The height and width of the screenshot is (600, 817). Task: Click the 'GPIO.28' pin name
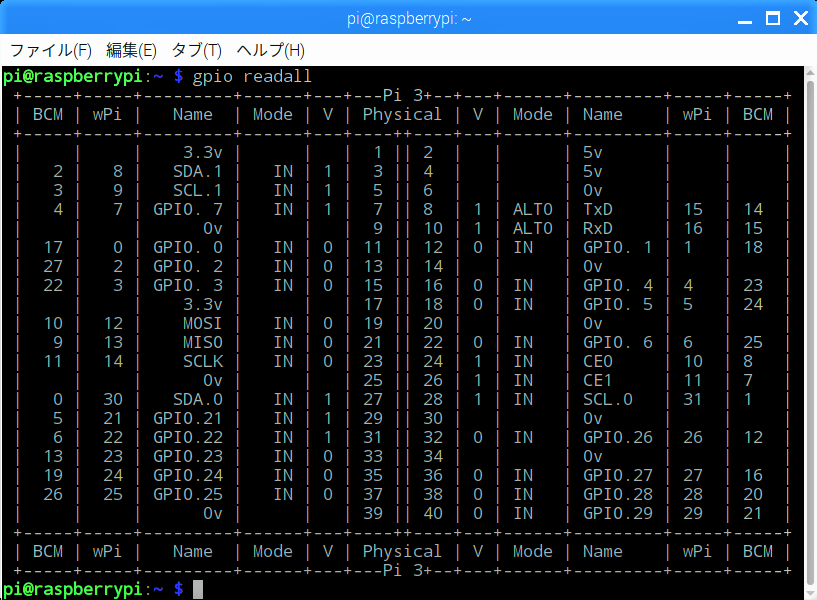pyautogui.click(x=617, y=494)
